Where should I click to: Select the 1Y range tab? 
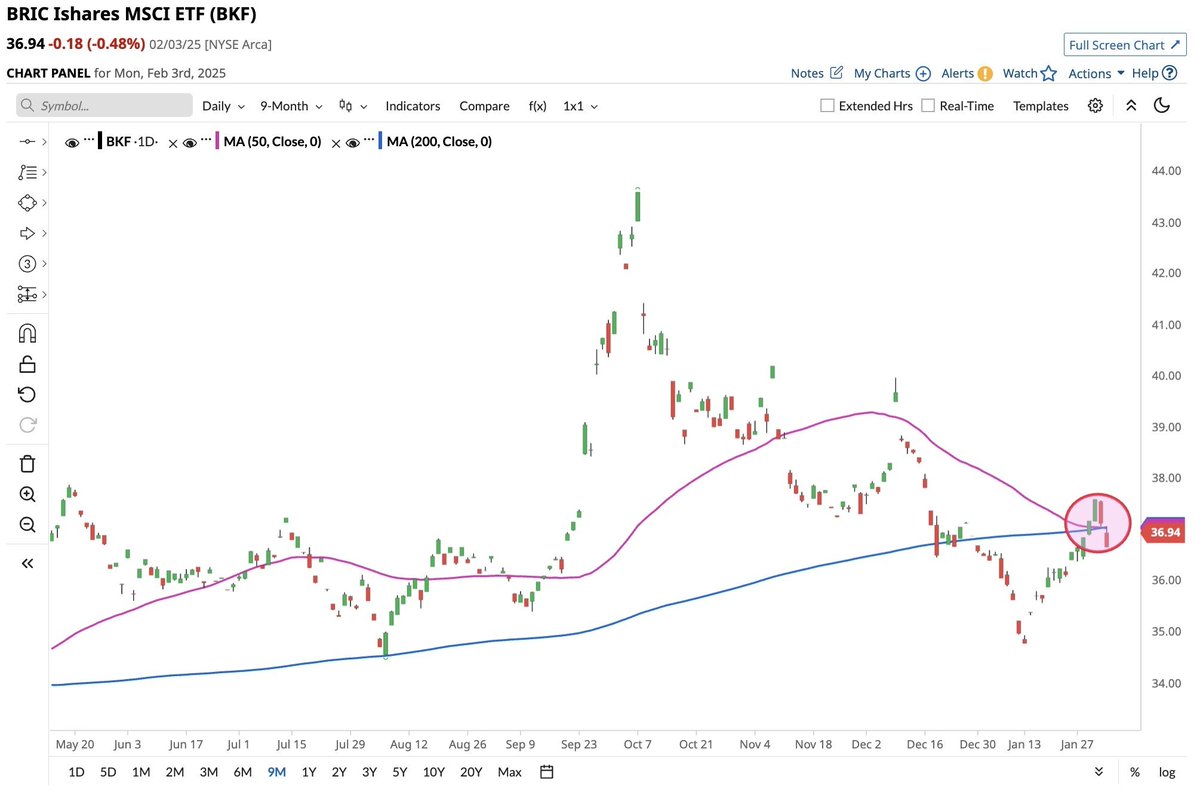[308, 772]
